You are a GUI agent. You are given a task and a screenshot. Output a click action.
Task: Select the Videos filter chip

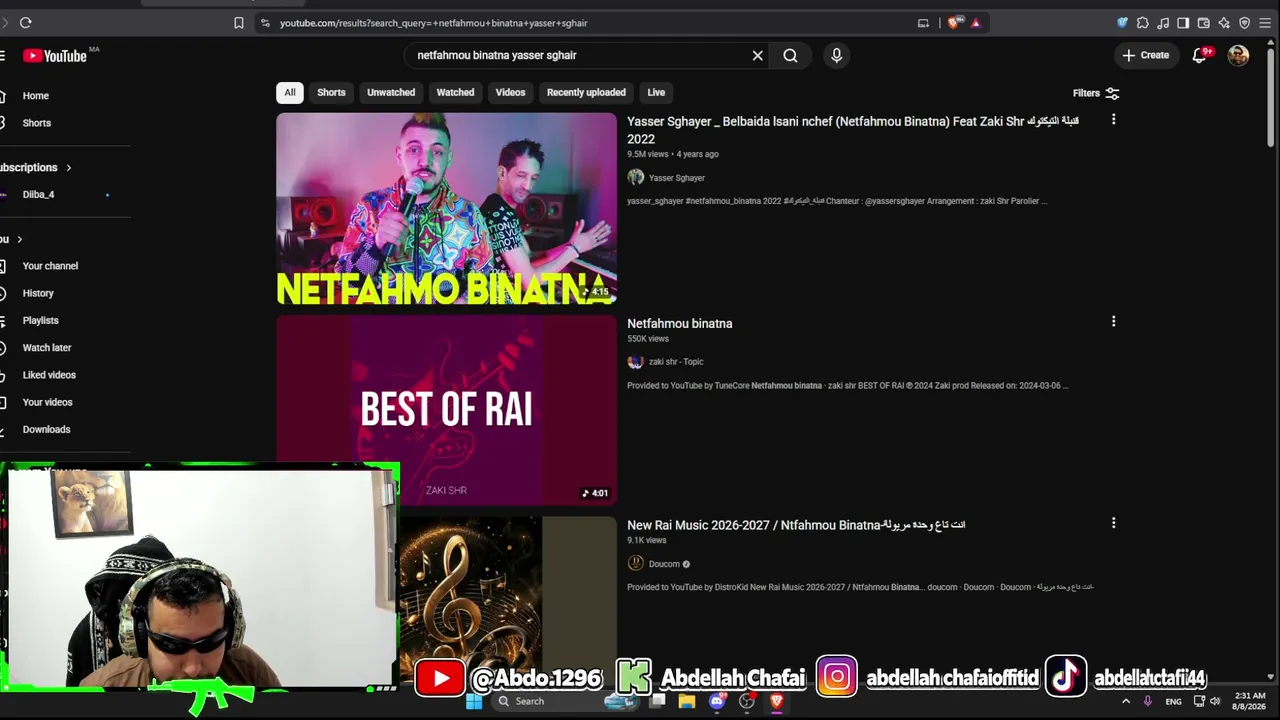(510, 93)
